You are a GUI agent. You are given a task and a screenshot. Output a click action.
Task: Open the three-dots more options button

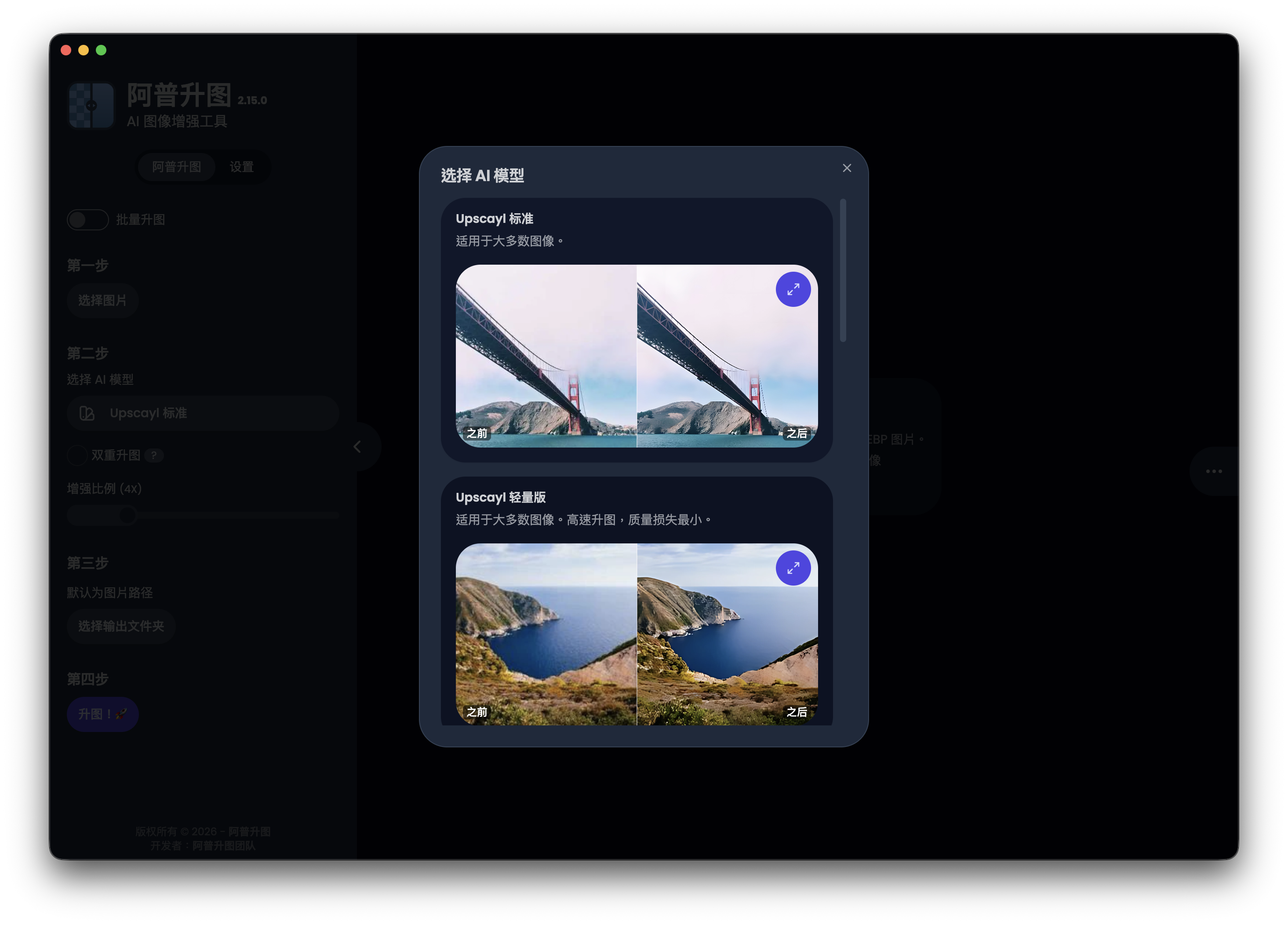1214,471
